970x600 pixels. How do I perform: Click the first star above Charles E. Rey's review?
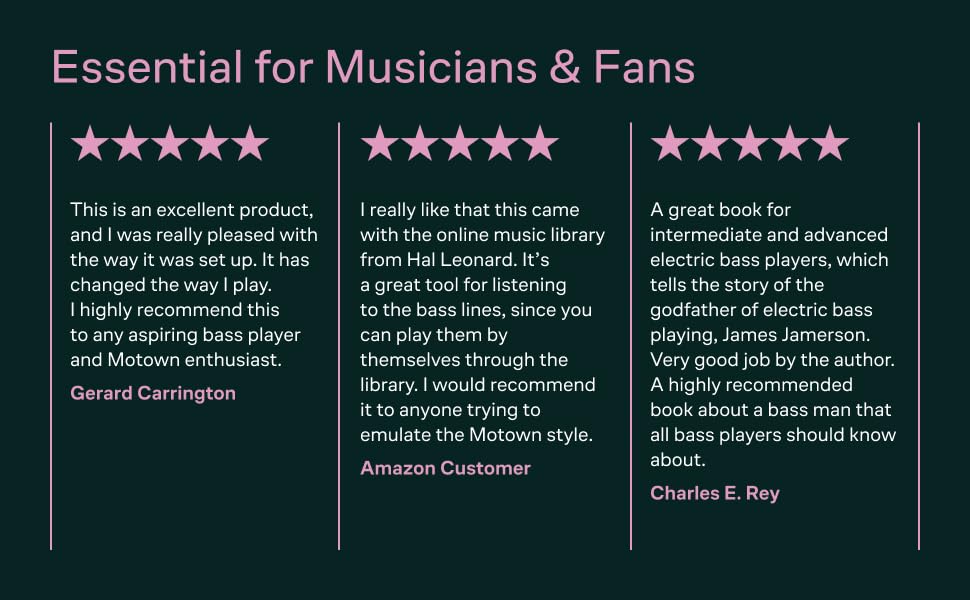670,144
